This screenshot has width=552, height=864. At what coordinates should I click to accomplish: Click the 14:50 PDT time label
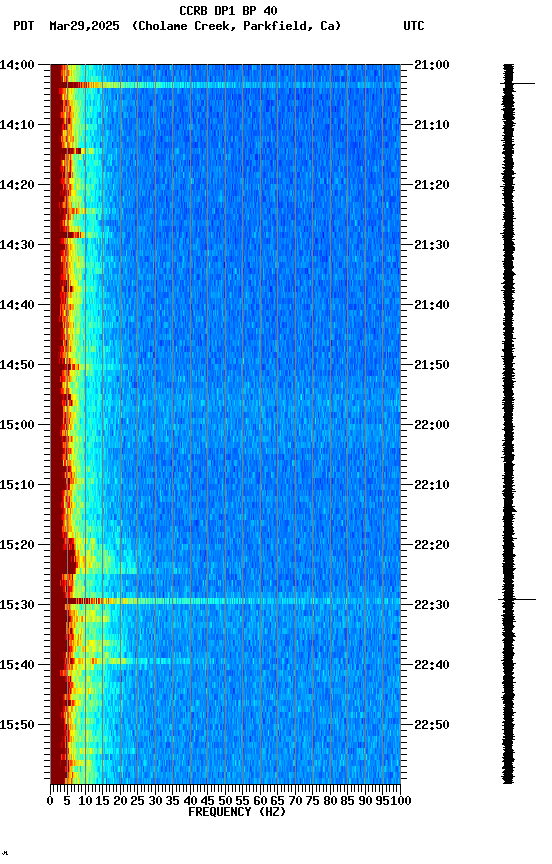[17, 365]
